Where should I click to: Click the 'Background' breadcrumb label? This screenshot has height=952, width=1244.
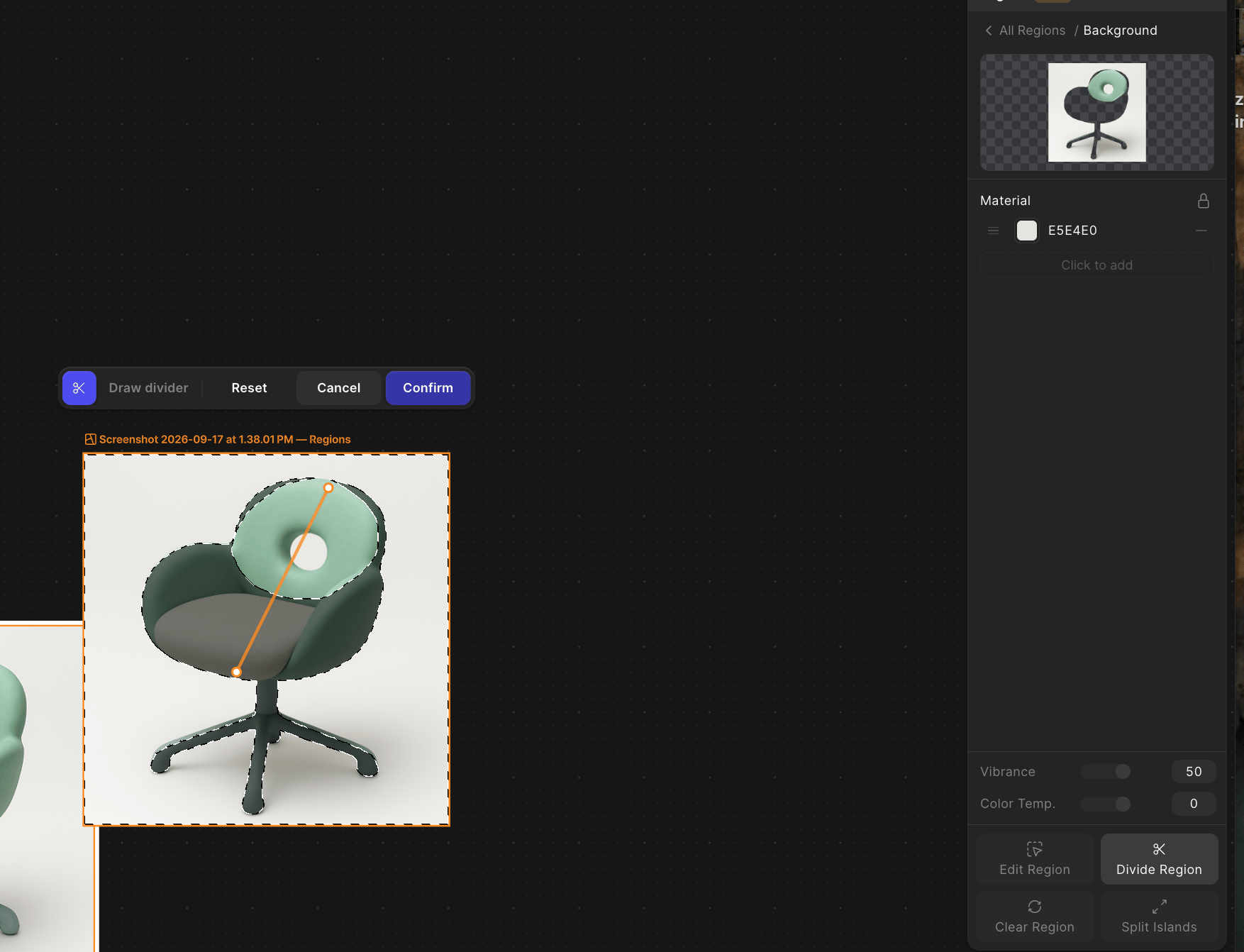[x=1120, y=31]
